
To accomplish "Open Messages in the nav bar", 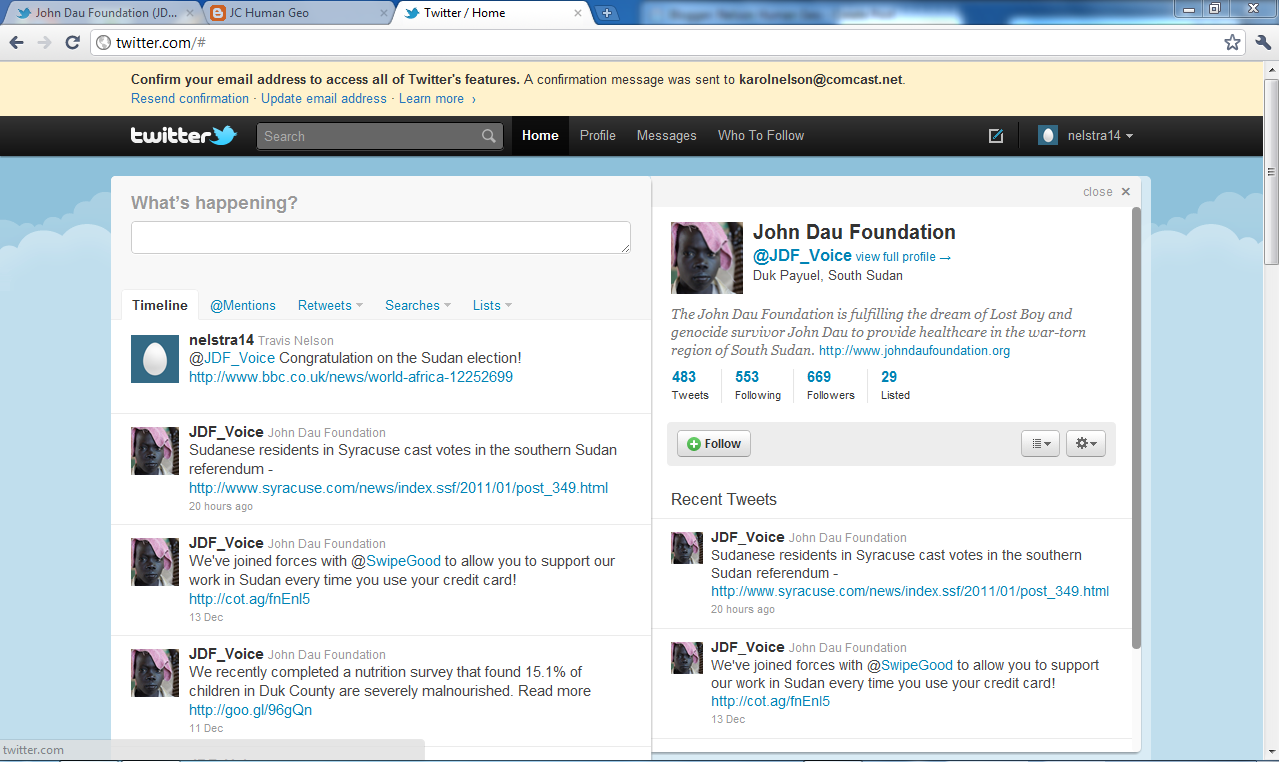I will tap(666, 136).
